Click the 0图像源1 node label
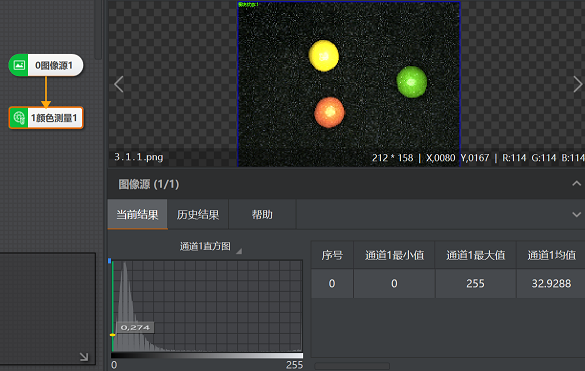This screenshot has height=371, width=585. tap(54, 65)
